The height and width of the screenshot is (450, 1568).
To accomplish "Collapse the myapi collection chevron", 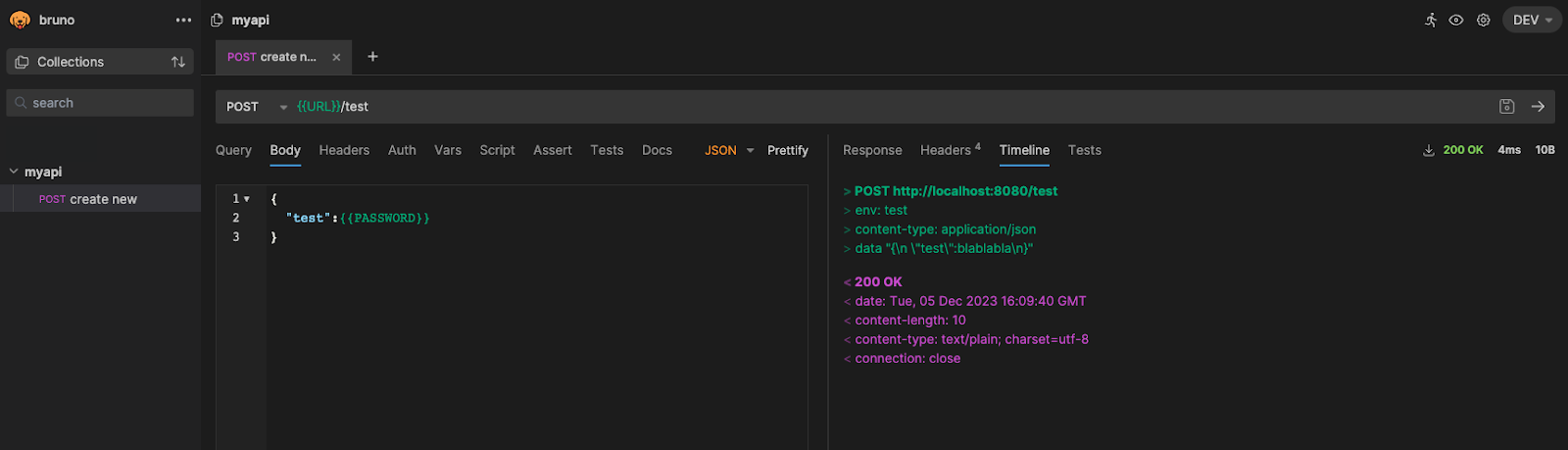I will click(14, 172).
